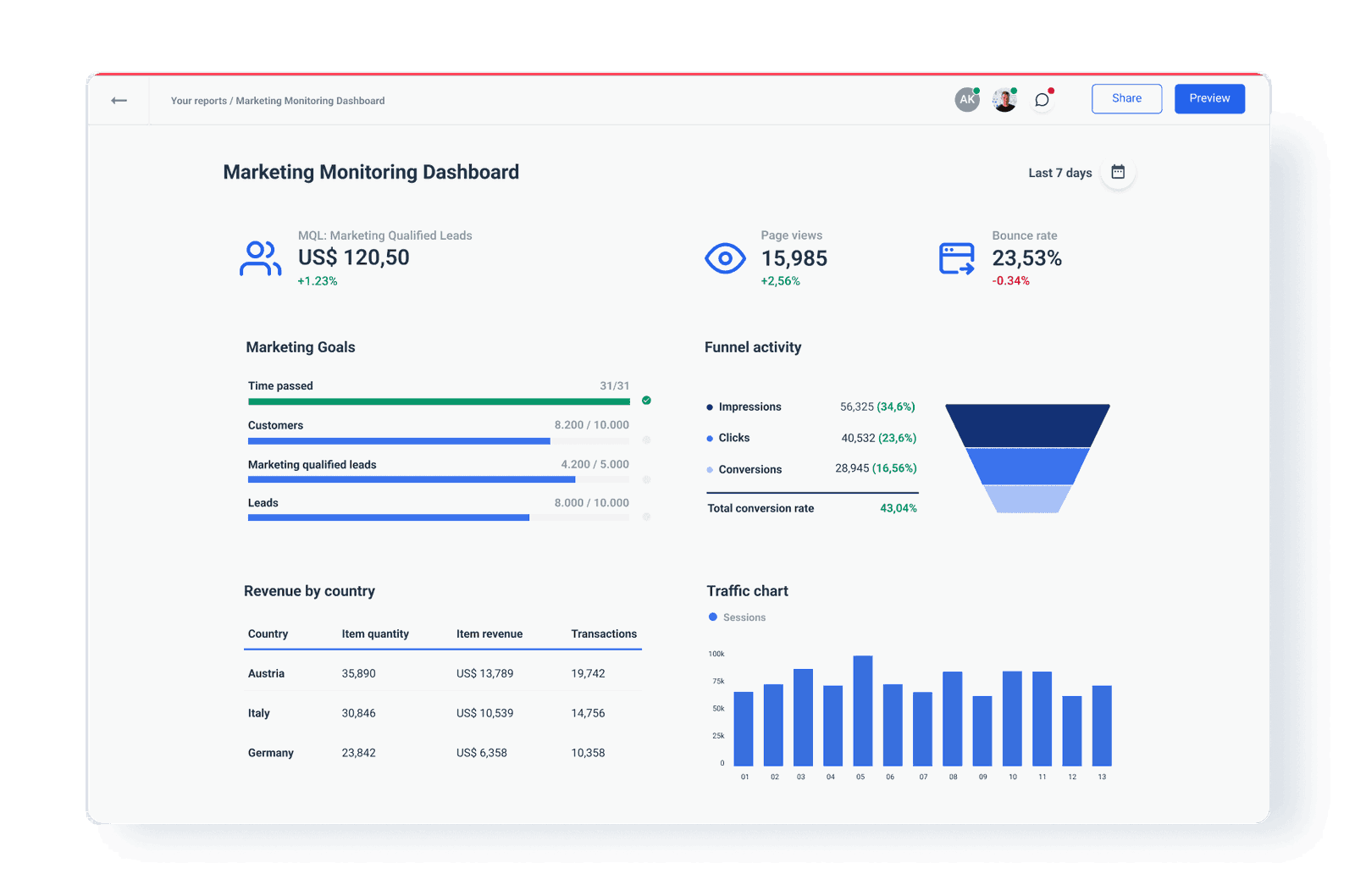Toggle the status circle beside Leads goal
The image size is (1355, 896).
(645, 514)
